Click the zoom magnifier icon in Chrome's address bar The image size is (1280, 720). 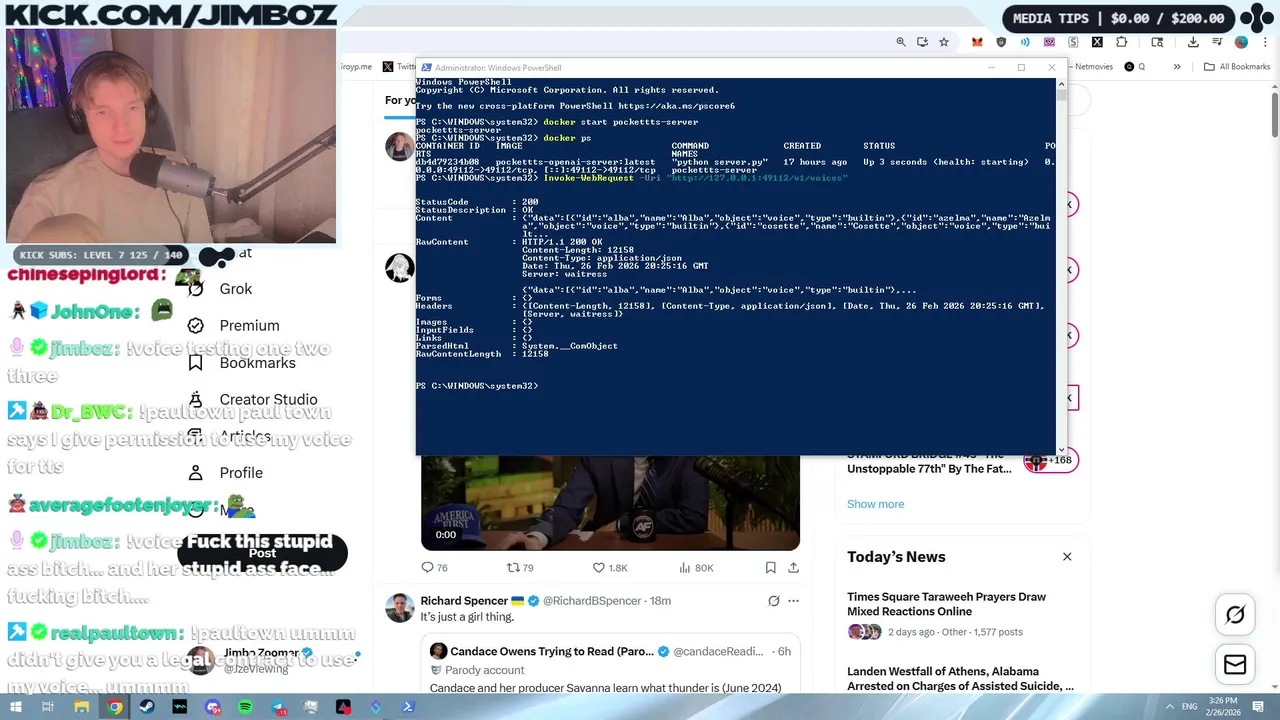901,42
